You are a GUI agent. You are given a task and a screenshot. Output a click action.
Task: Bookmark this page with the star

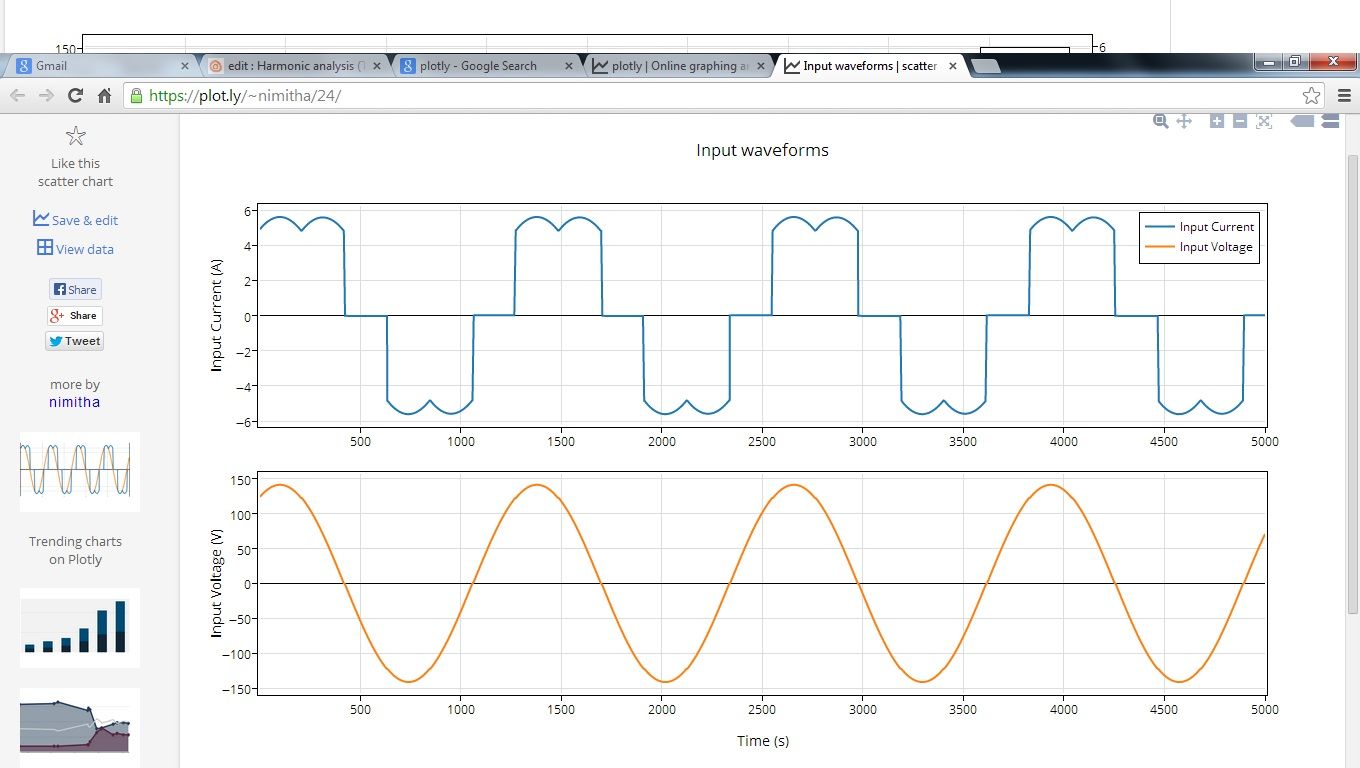pos(1312,96)
